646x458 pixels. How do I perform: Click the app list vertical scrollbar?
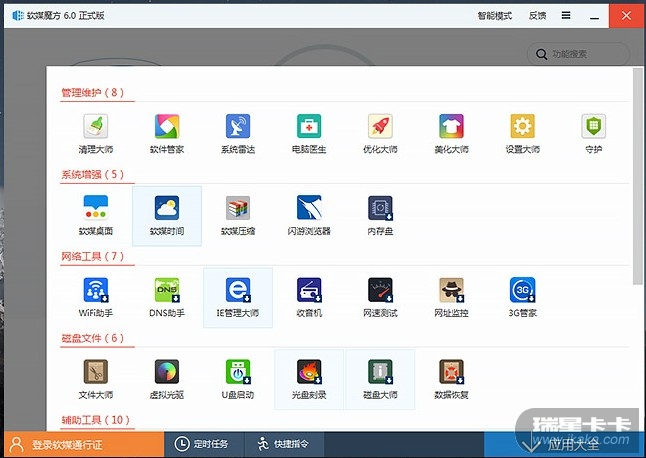(637, 176)
